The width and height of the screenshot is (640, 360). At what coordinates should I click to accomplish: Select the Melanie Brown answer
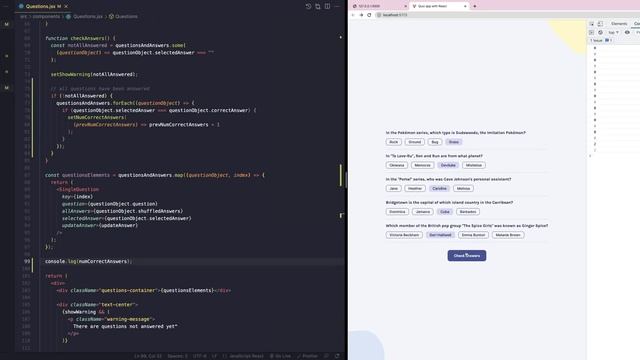pyautogui.click(x=508, y=235)
